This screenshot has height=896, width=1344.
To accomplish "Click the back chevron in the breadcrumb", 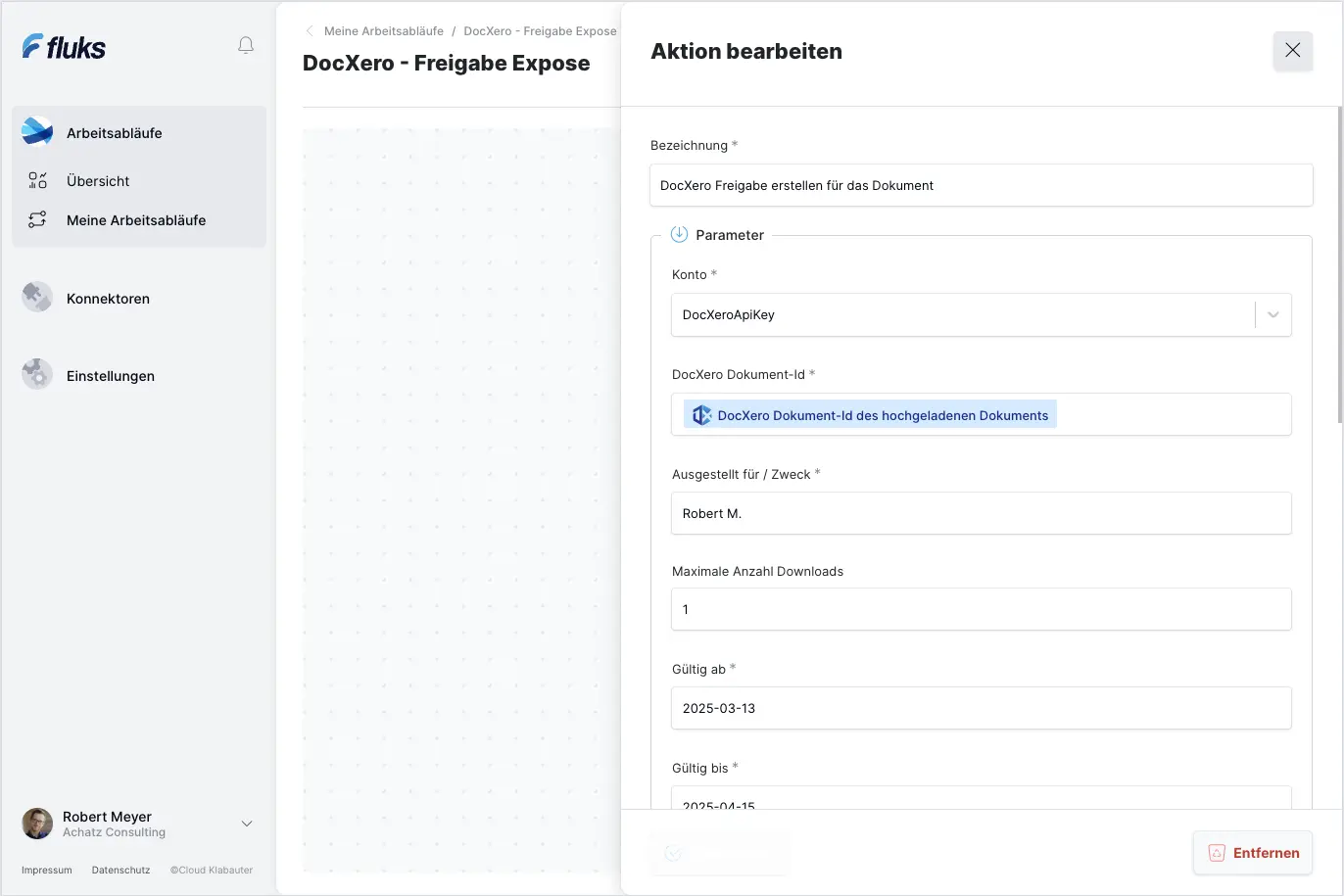I will coord(310,31).
